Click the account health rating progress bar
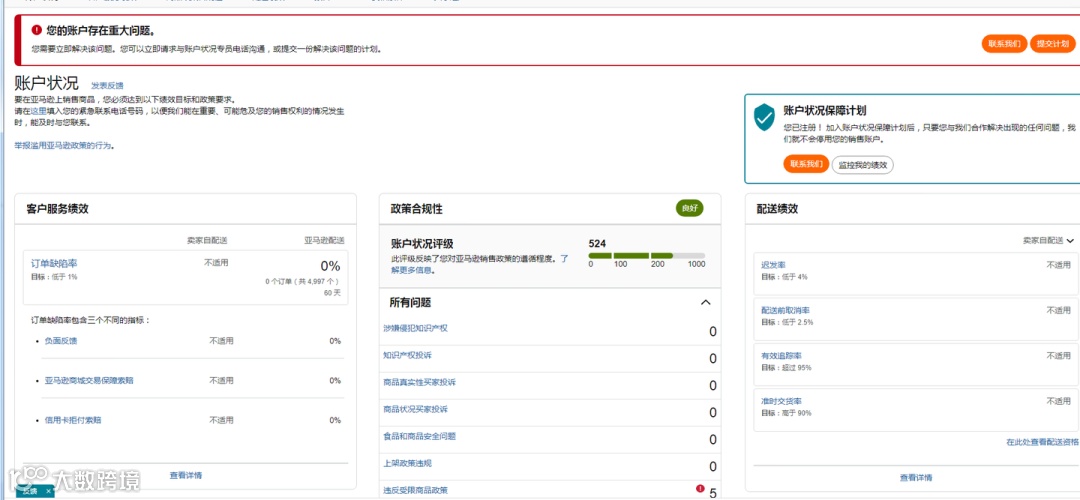Screen dimensions: 1080x500 [x=647, y=256]
